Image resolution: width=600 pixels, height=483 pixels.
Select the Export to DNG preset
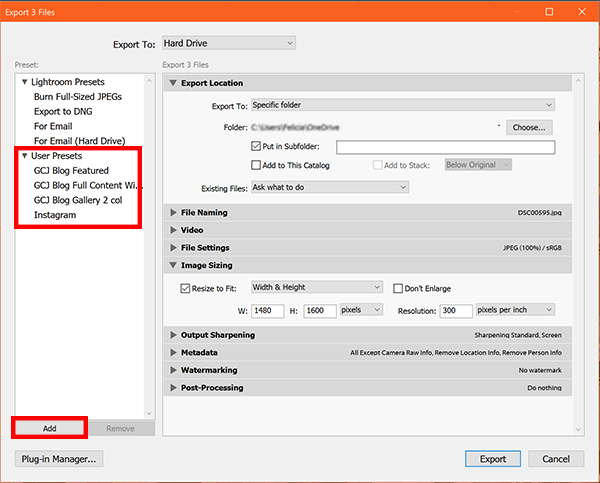tap(63, 111)
